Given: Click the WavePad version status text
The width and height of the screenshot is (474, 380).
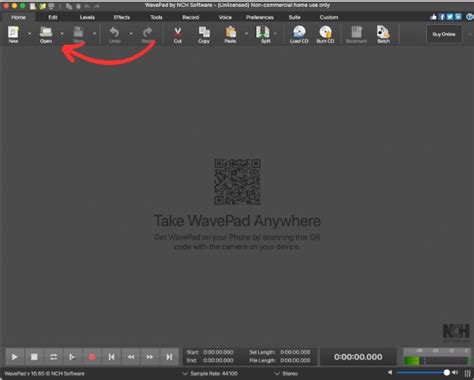Looking at the screenshot, I should (44, 374).
